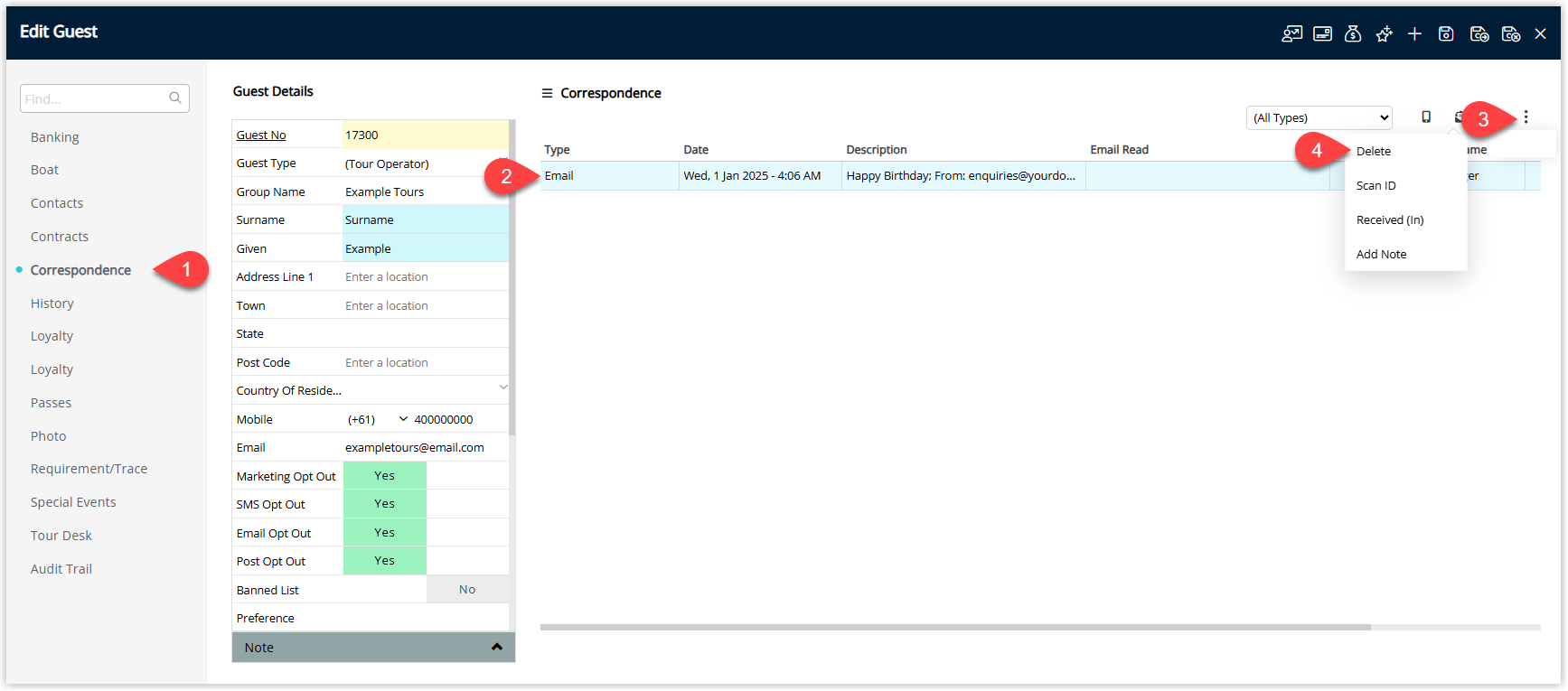1568x691 pixels.
Task: Click the Guest Details vertical scrollbar
Action: [x=512, y=278]
